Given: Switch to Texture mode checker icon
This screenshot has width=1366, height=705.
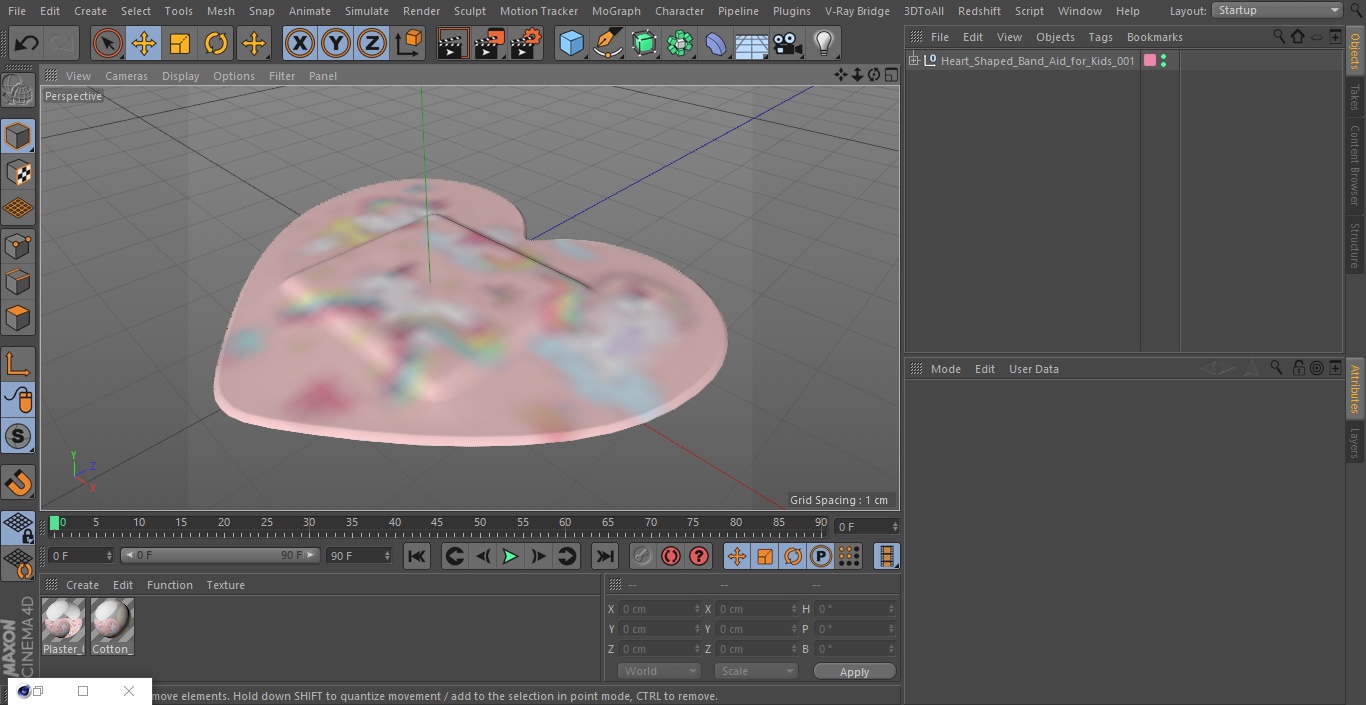Looking at the screenshot, I should [x=18, y=173].
